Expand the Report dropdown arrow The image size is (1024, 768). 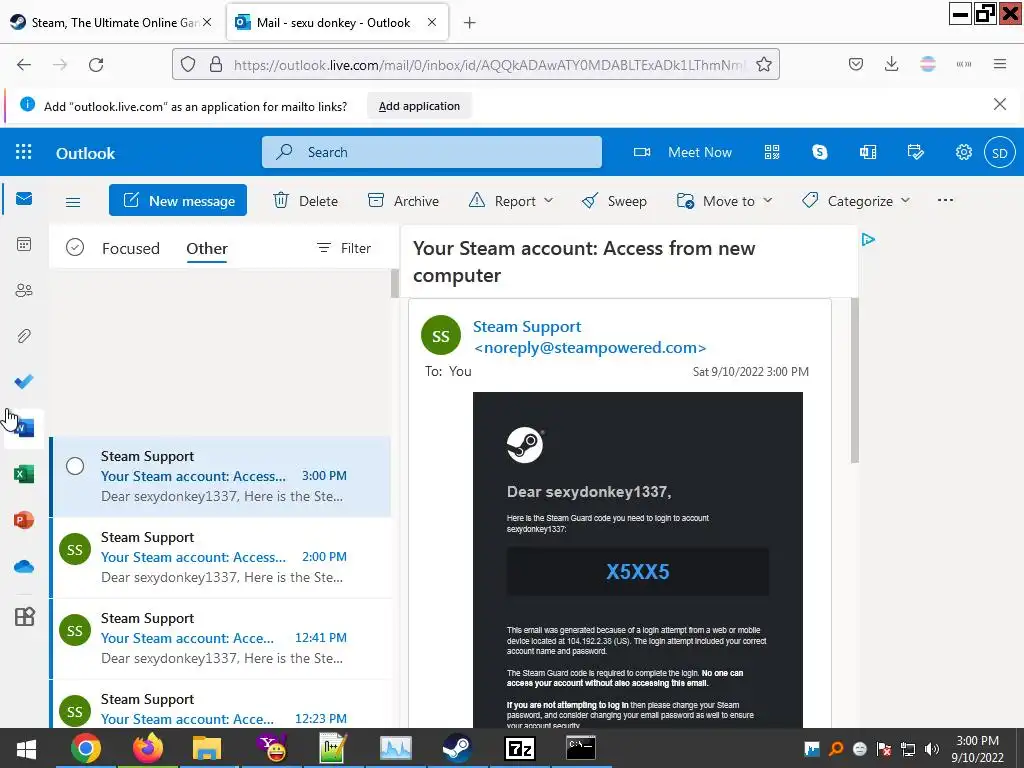[548, 200]
